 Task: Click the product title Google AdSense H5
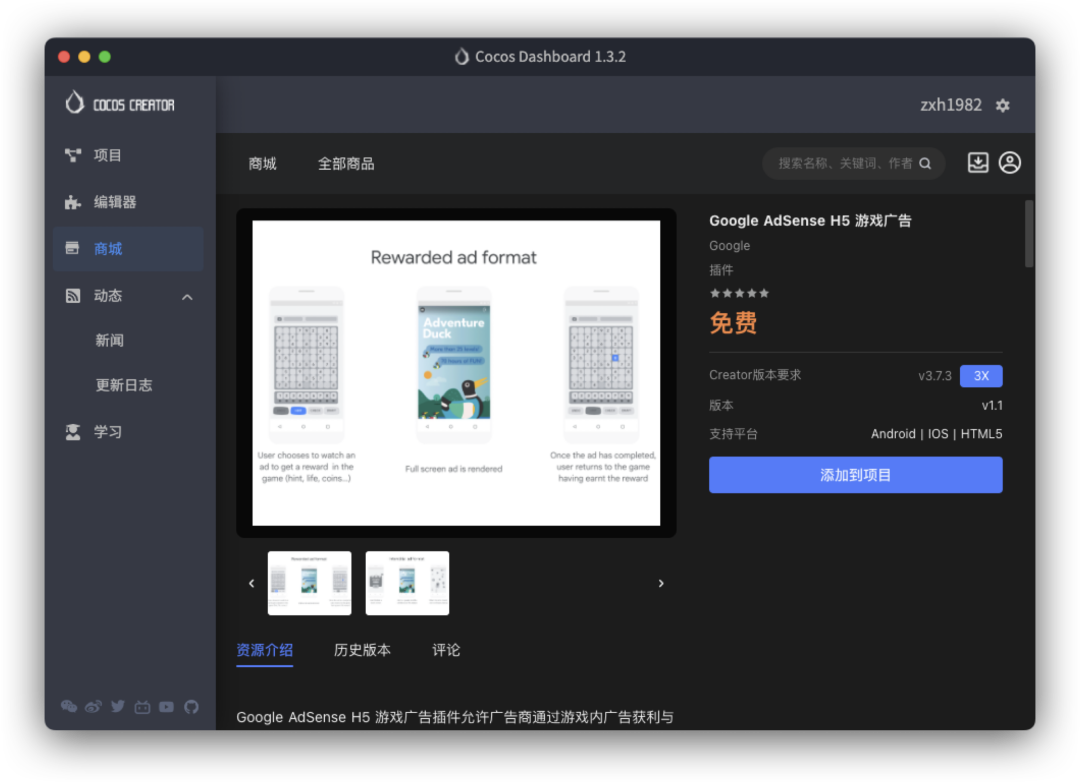click(810, 220)
